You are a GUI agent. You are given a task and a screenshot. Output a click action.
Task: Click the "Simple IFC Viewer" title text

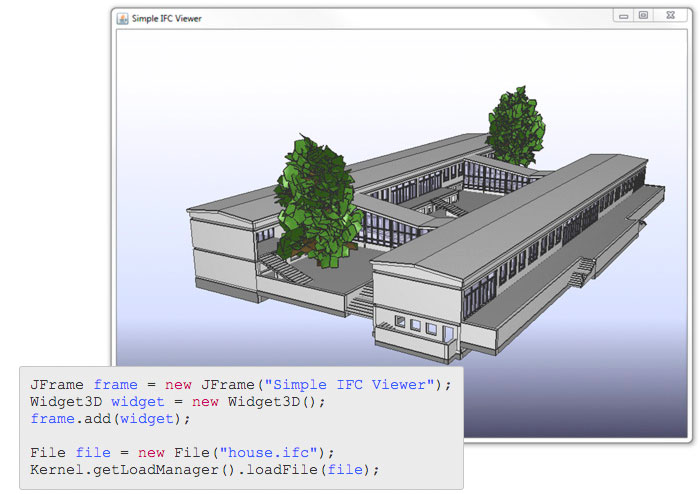pyautogui.click(x=167, y=19)
